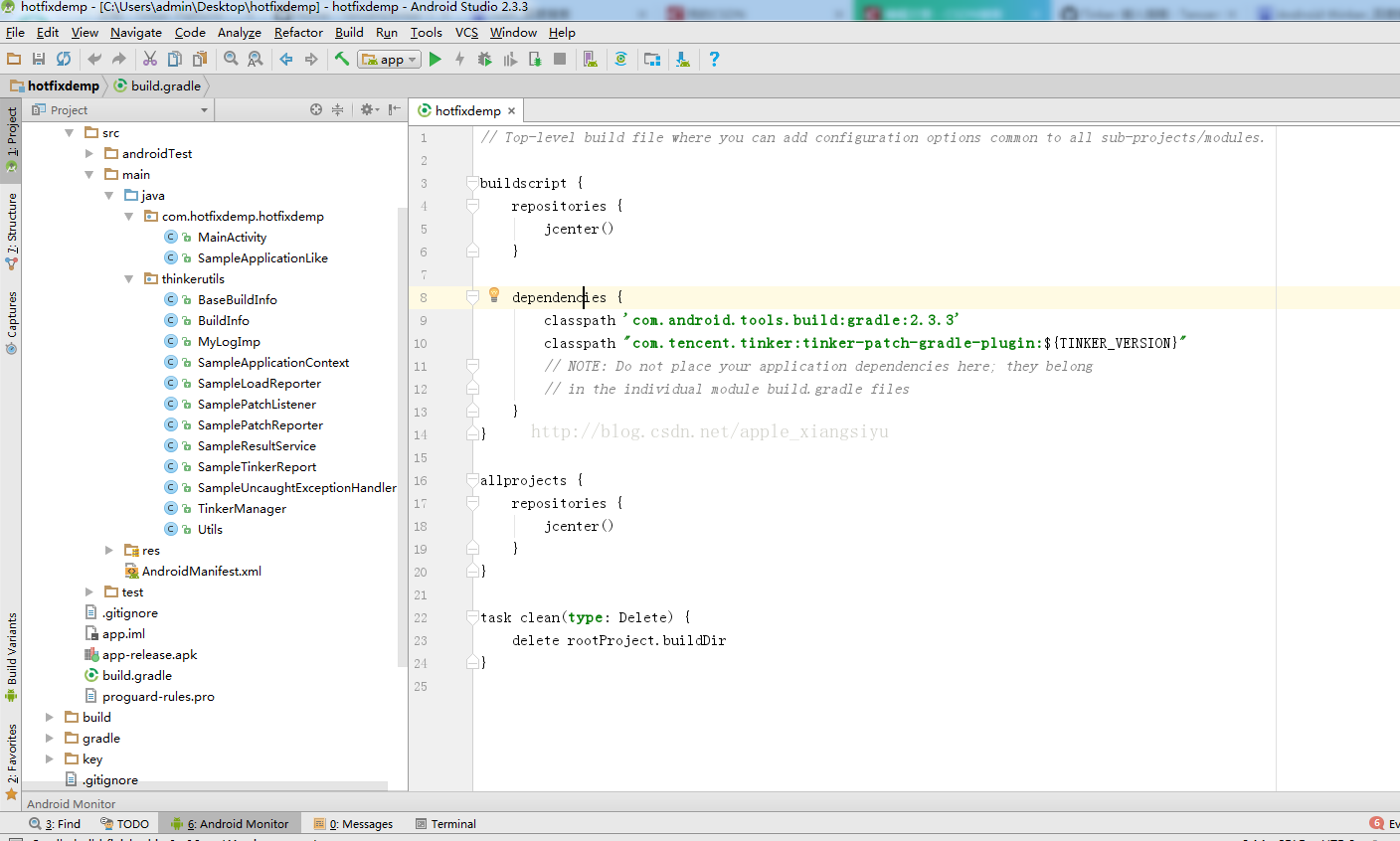Click the Open folder toolbar icon
This screenshot has height=841, width=1400.
(x=14, y=60)
